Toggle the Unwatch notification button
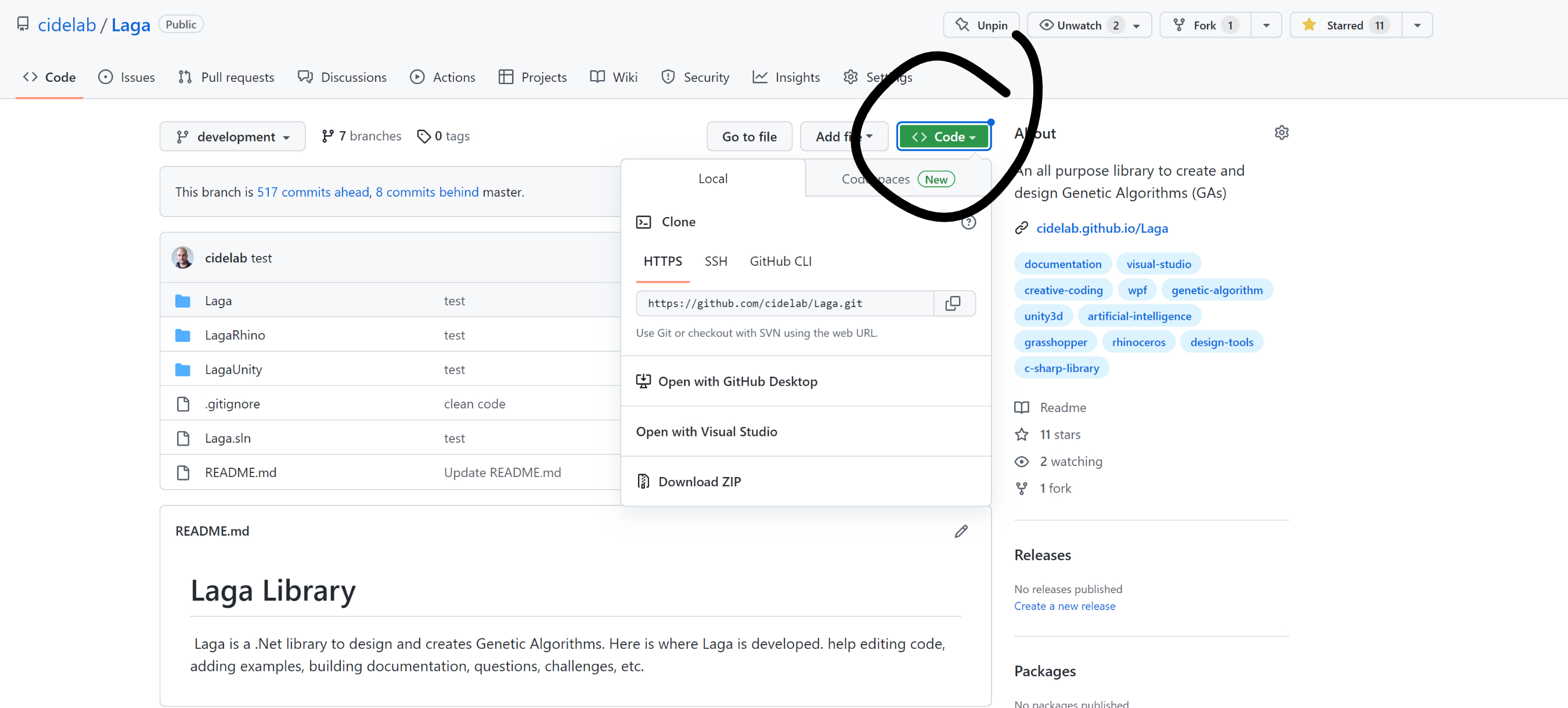1568x708 pixels. tap(1078, 25)
